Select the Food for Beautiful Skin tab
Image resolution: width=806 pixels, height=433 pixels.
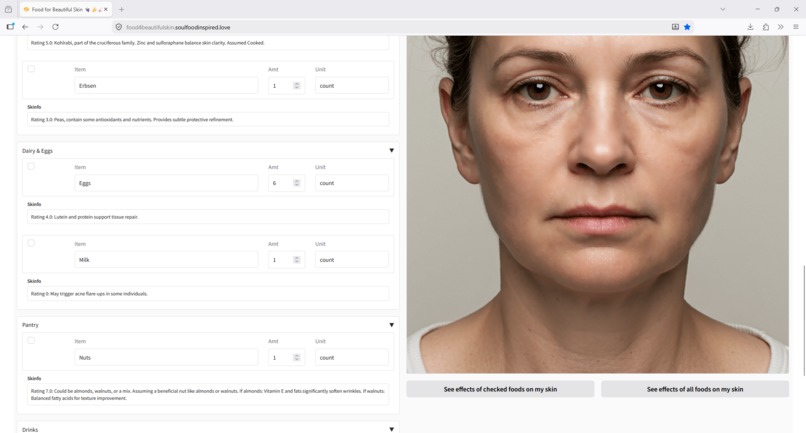point(66,9)
